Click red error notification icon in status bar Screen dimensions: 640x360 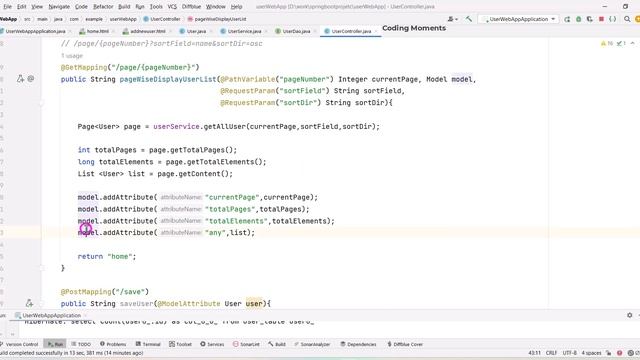click(620, 353)
